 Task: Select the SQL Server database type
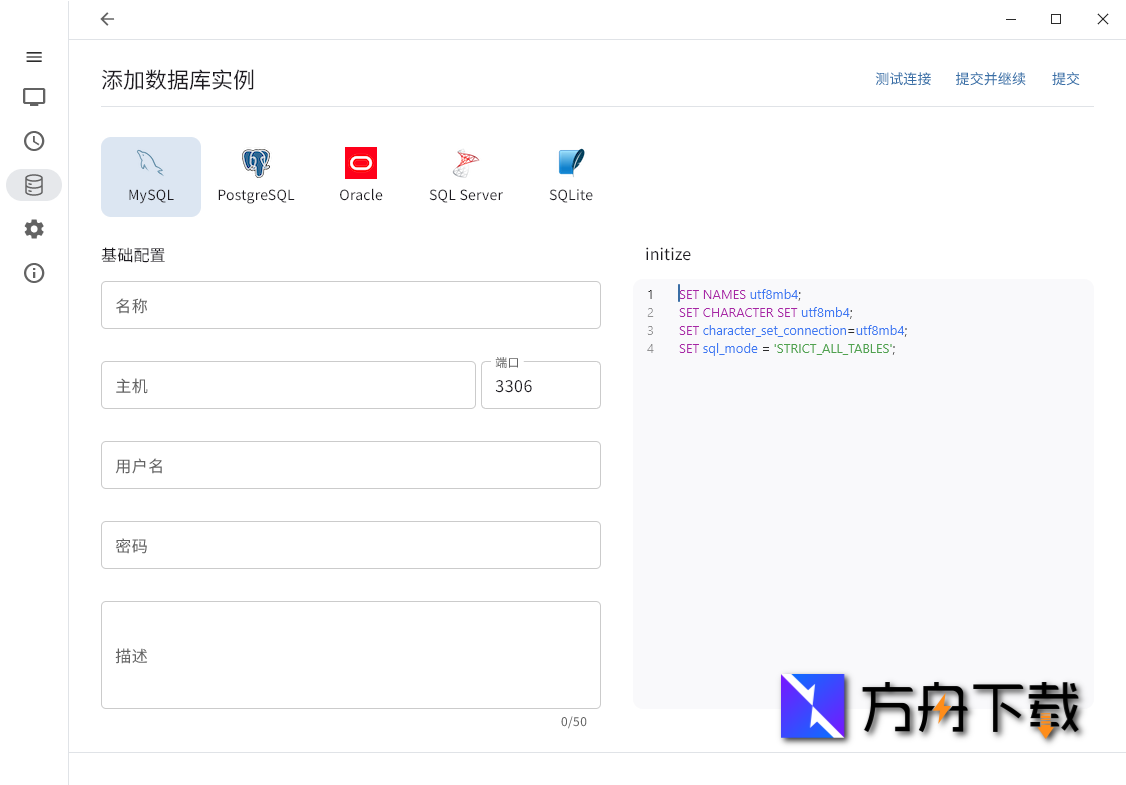coord(466,177)
